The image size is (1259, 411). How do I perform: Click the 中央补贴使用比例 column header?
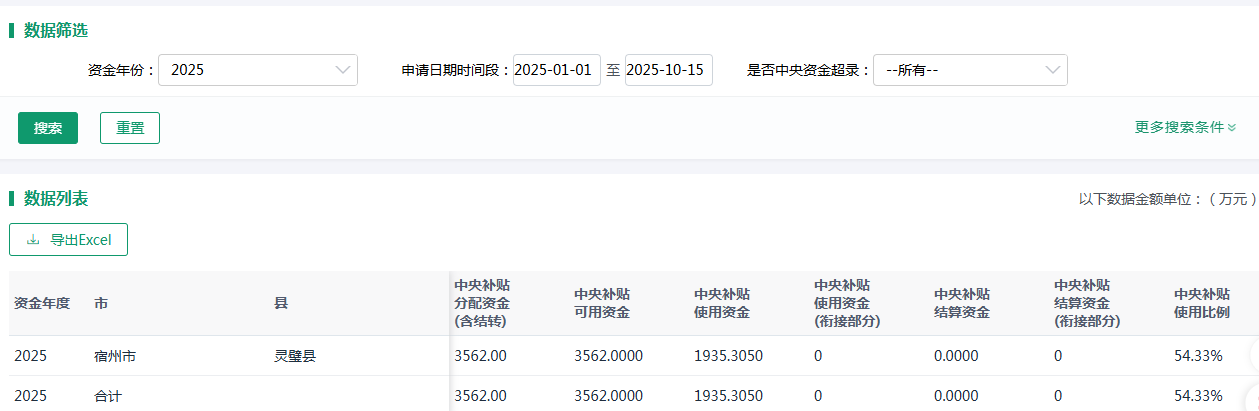click(x=1202, y=303)
